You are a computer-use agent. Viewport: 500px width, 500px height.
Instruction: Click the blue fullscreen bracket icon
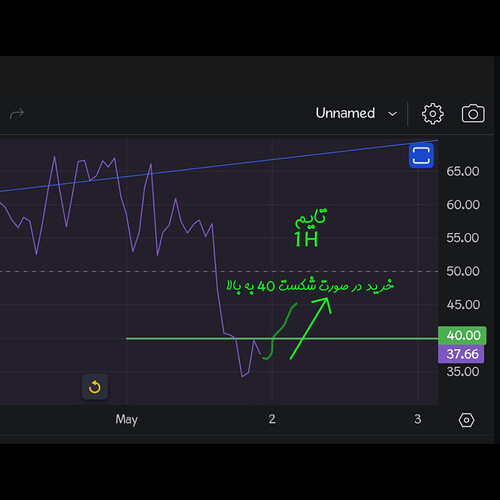click(x=421, y=155)
